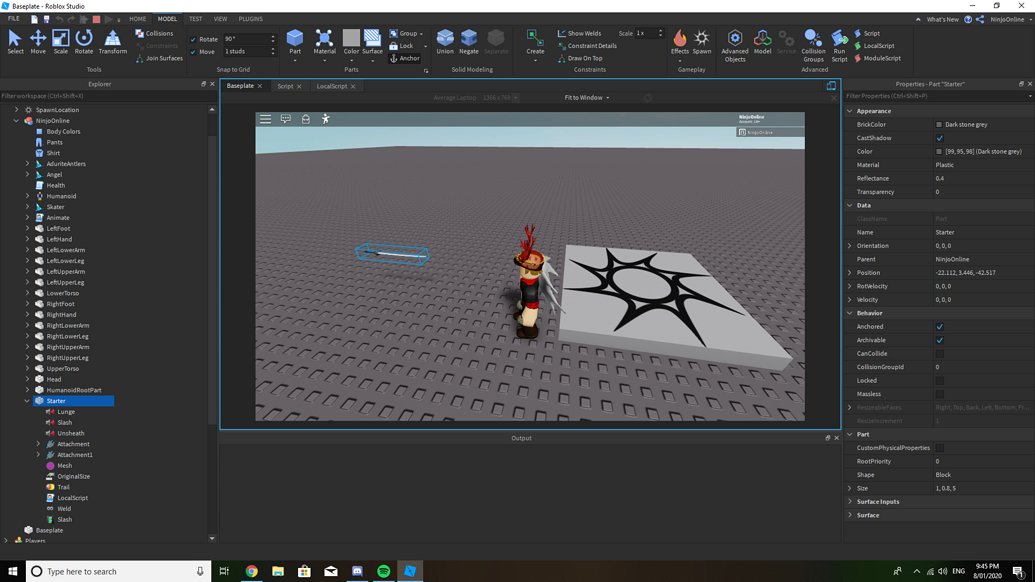Image resolution: width=1035 pixels, height=582 pixels.
Task: Uncheck the Archivable property
Action: point(939,340)
